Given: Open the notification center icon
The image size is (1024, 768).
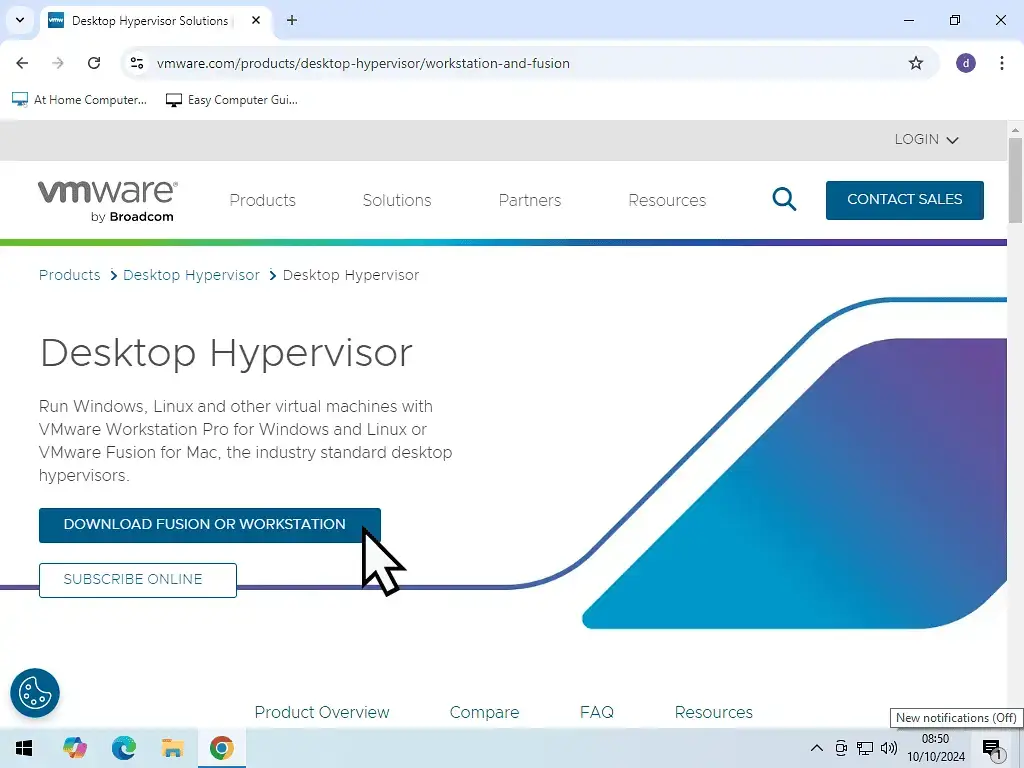Looking at the screenshot, I should pos(993,749).
